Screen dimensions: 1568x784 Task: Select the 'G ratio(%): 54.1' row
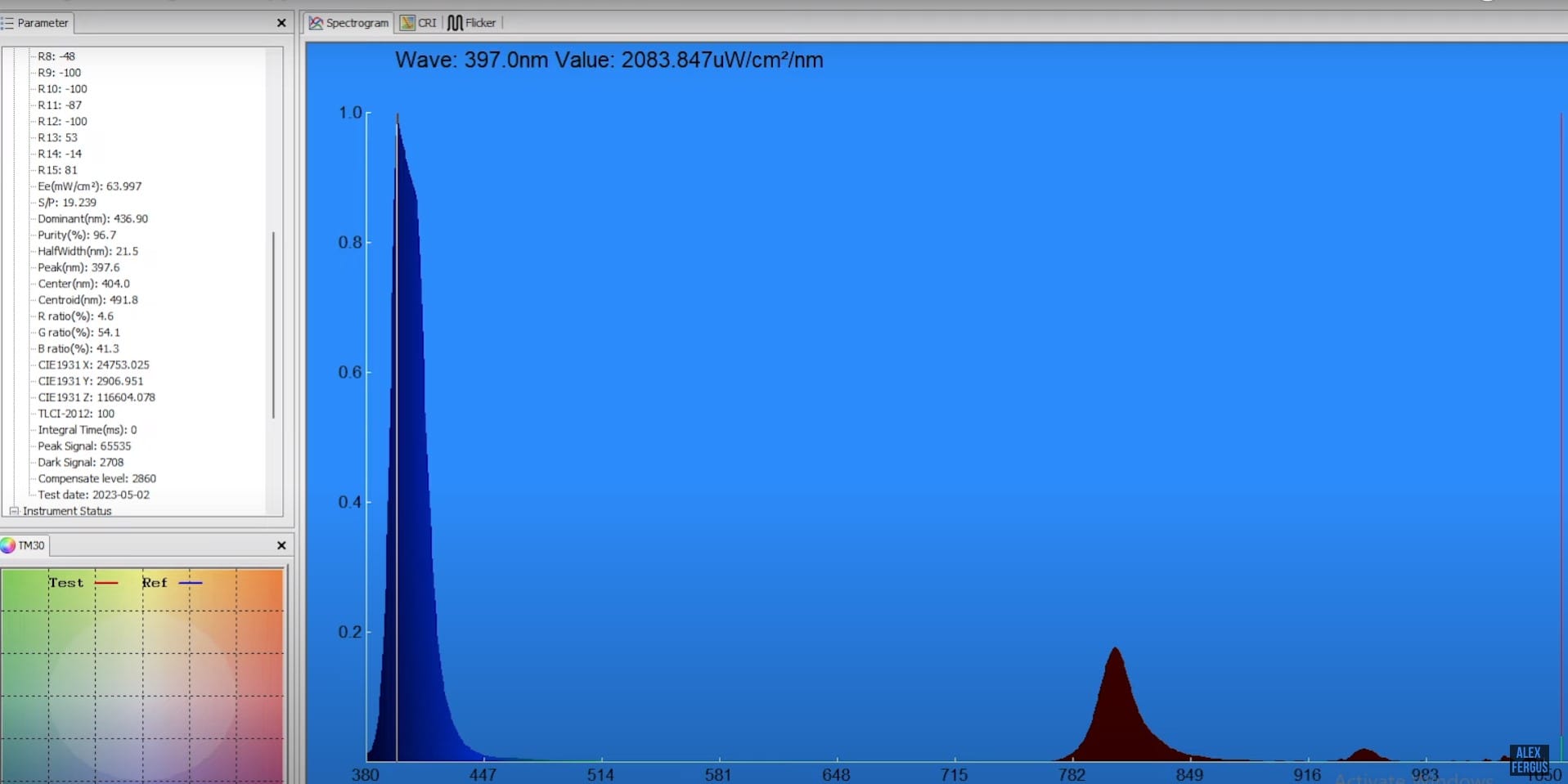tap(79, 333)
